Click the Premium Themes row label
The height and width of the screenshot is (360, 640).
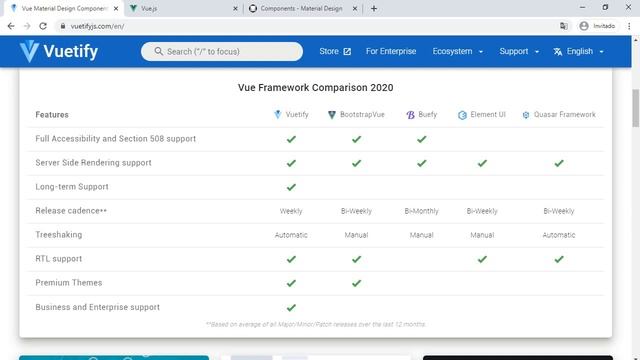(69, 283)
